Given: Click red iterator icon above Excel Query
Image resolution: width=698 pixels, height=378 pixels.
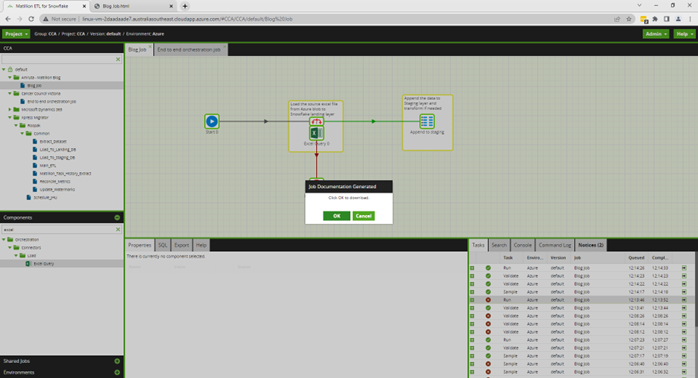Looking at the screenshot, I should click(317, 122).
